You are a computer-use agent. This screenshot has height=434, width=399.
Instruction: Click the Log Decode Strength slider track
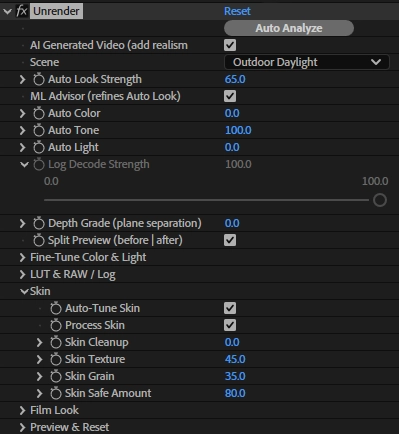tap(207, 200)
